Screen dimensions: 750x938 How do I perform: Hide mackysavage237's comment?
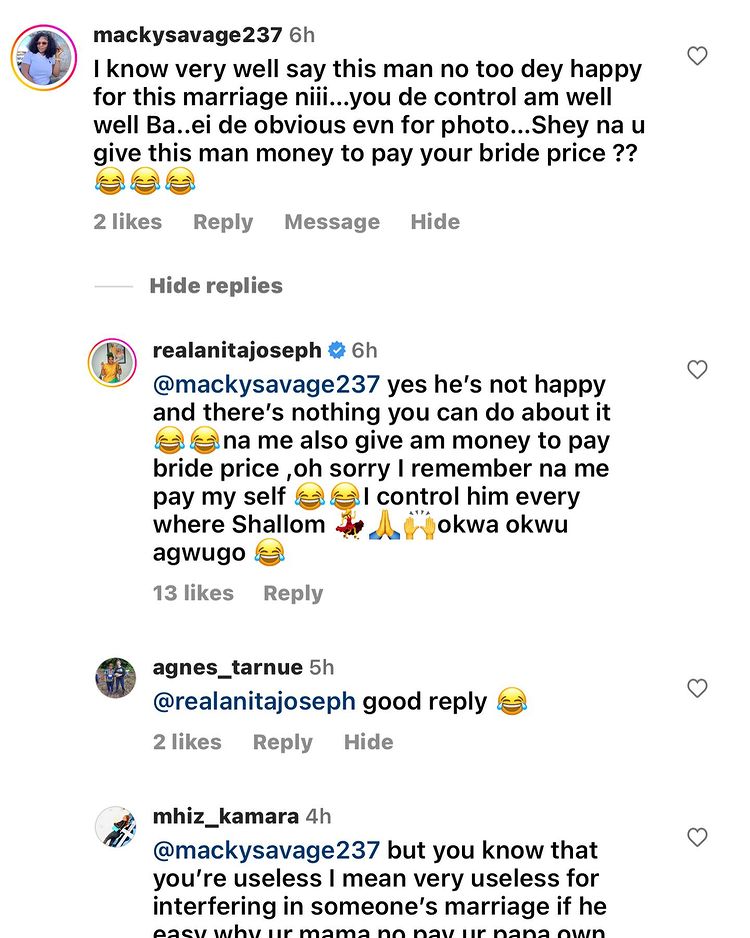[435, 222]
